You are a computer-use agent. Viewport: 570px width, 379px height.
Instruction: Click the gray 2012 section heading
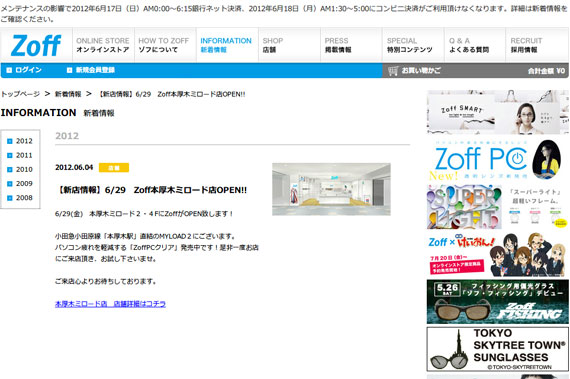pos(67,136)
